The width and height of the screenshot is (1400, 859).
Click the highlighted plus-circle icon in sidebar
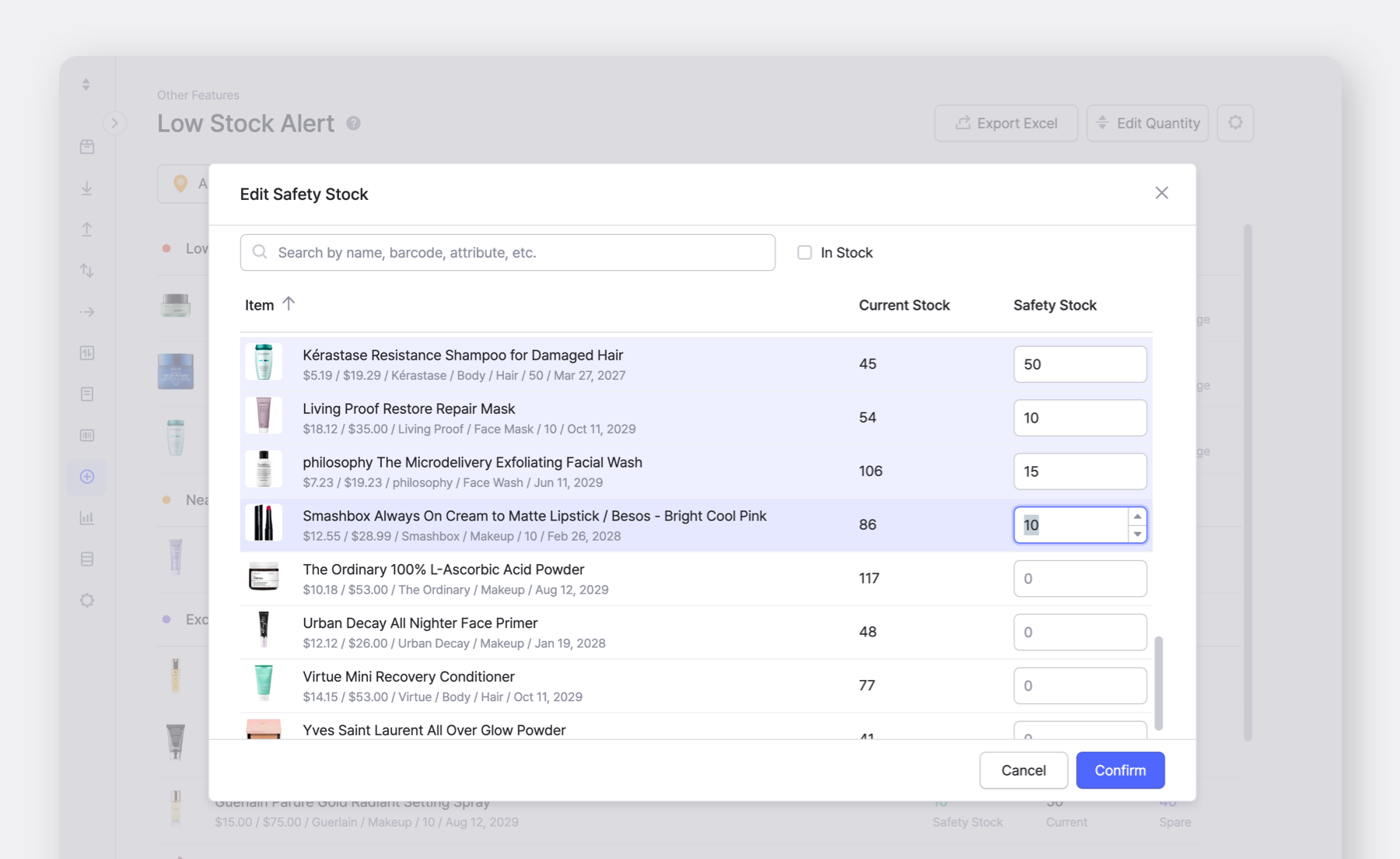(x=86, y=477)
